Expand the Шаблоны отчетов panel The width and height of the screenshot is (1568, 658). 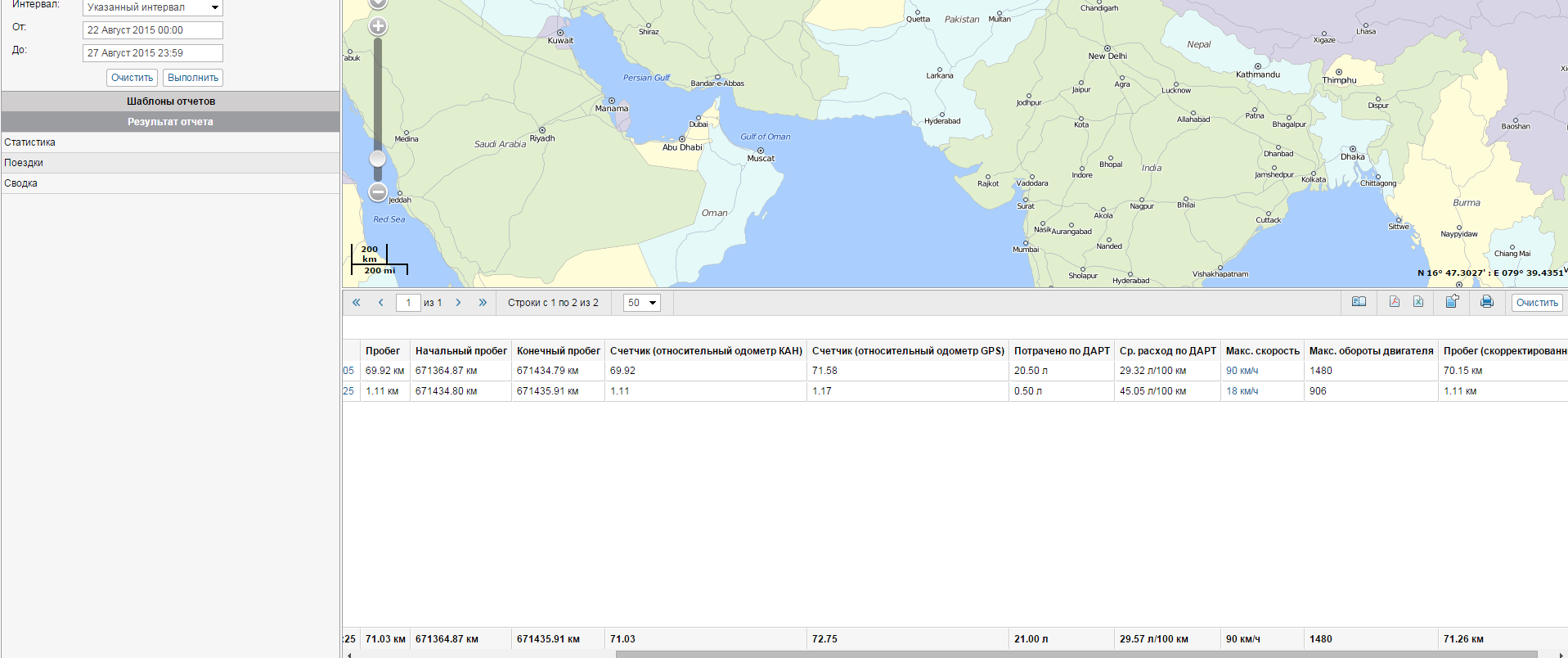(170, 101)
